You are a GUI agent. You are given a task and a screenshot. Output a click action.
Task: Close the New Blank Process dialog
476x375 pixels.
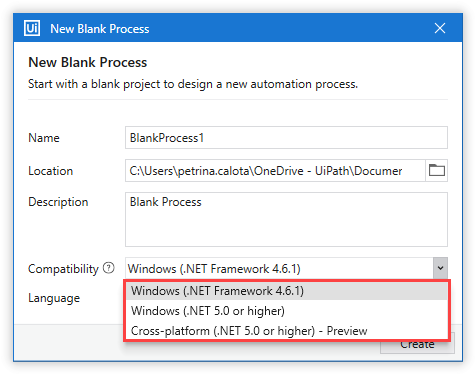(440, 28)
